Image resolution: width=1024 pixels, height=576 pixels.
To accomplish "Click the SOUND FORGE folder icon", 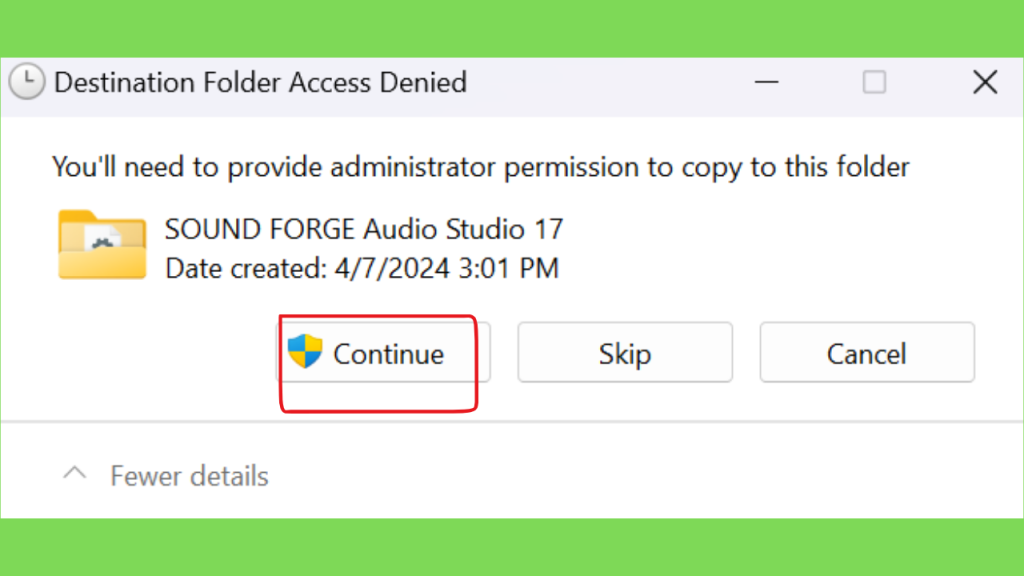I will coord(102,245).
